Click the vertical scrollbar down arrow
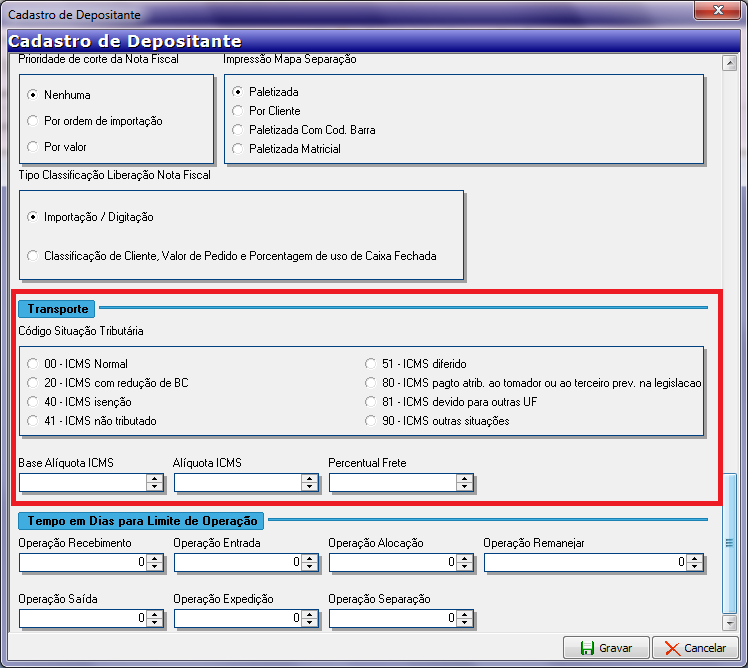Screen dimensions: 748x668 coord(729,622)
